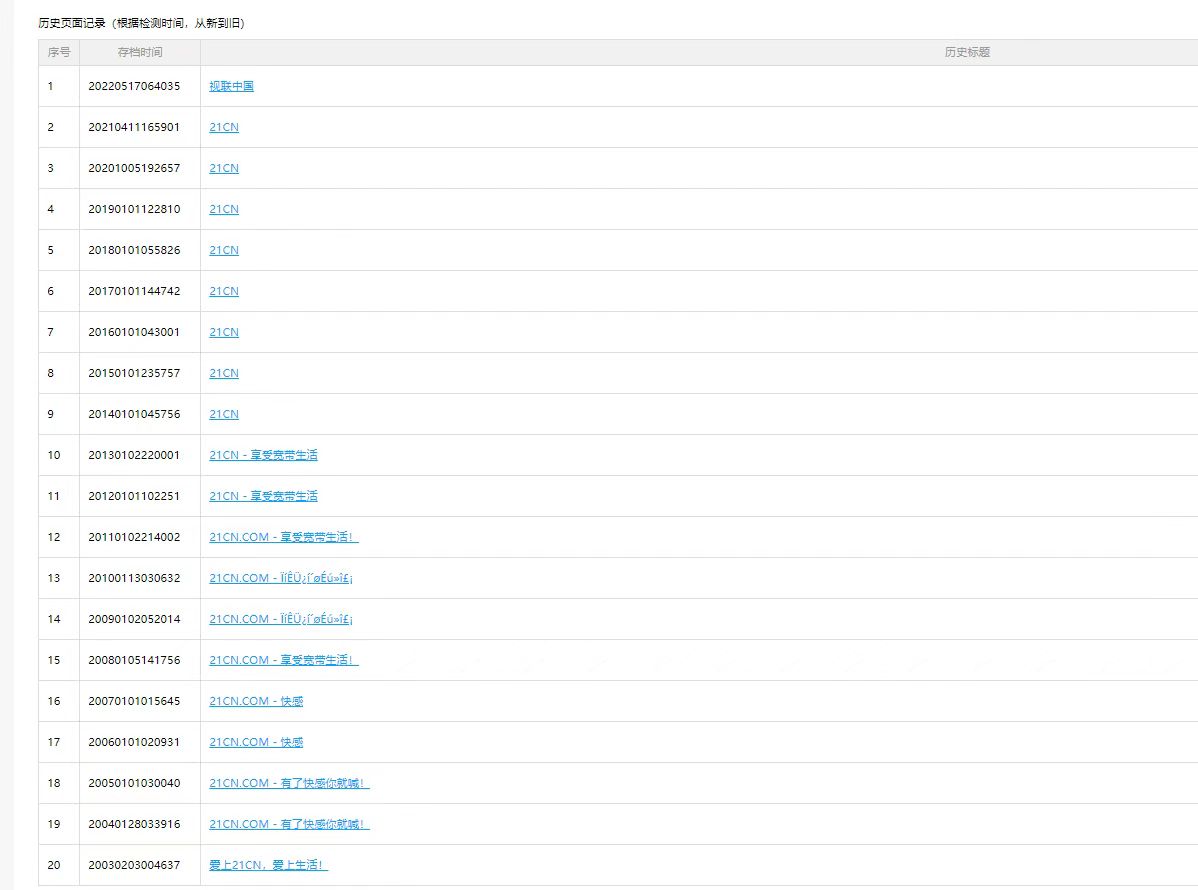Click sequence number 9 beside 20140101045756
Viewport: 1198px width, 890px height.
point(50,414)
